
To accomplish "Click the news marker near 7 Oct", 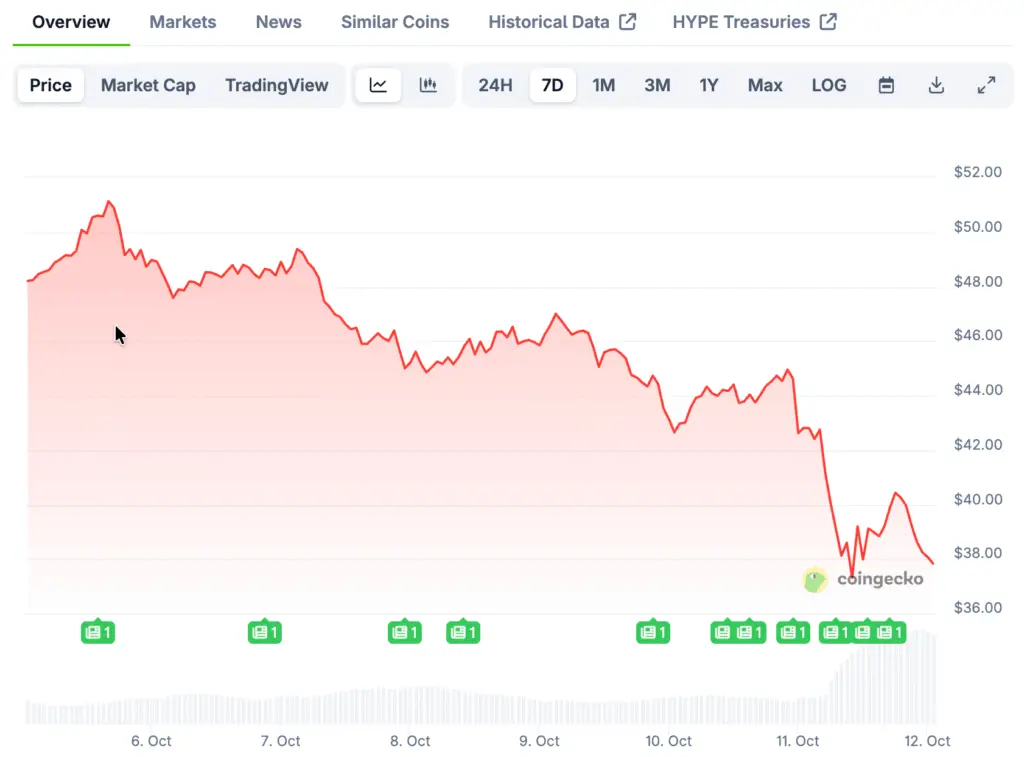I will 265,632.
